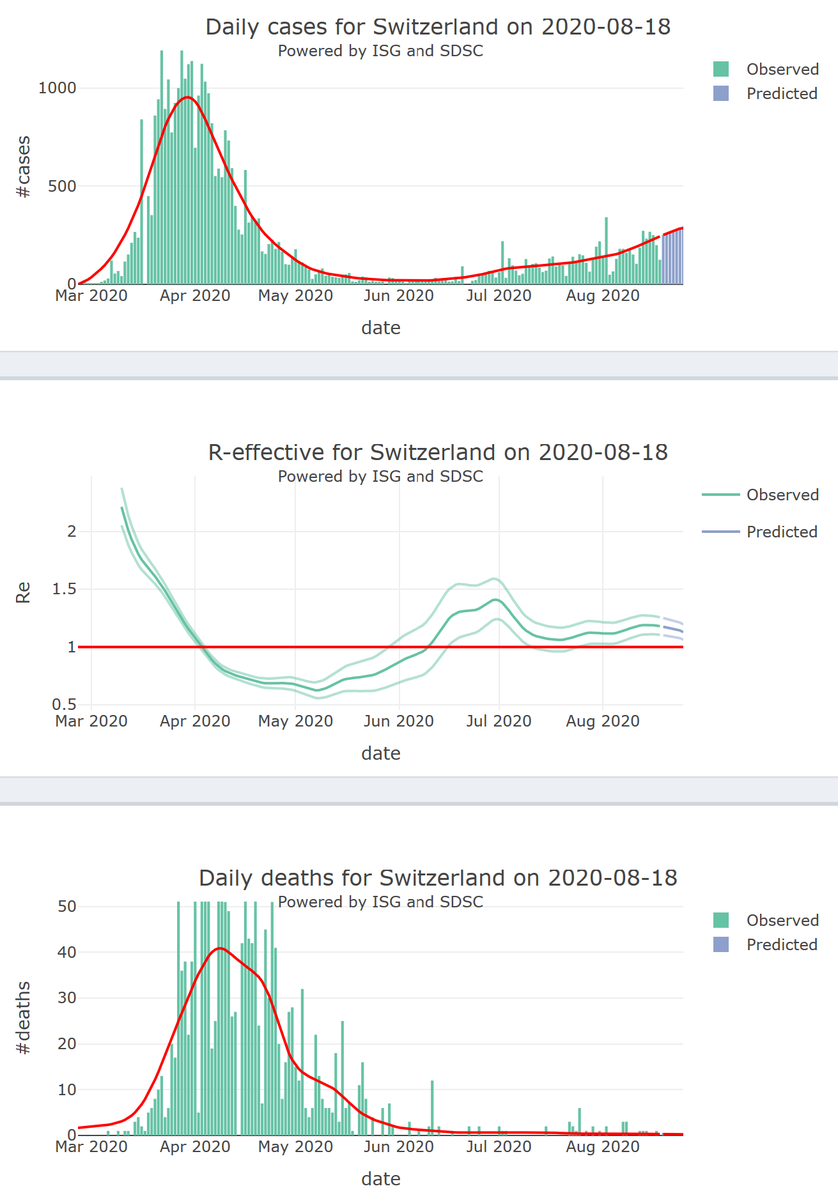Viewport: 838px width, 1200px height.
Task: Click the 500 tick on cases y-axis
Action: (x=62, y=186)
